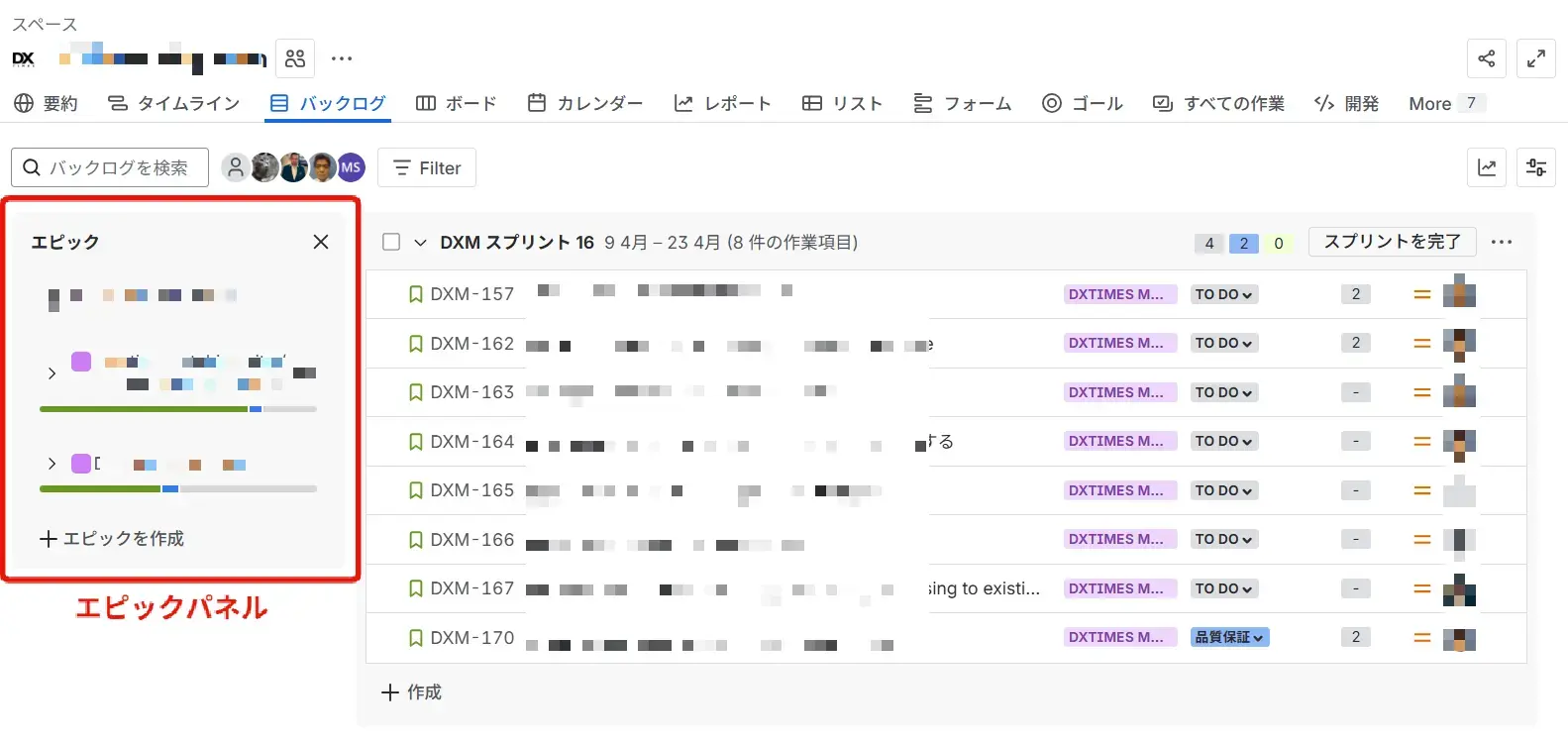Click the unassigned user avatar filter
This screenshot has width=1568, height=743.
(x=235, y=167)
